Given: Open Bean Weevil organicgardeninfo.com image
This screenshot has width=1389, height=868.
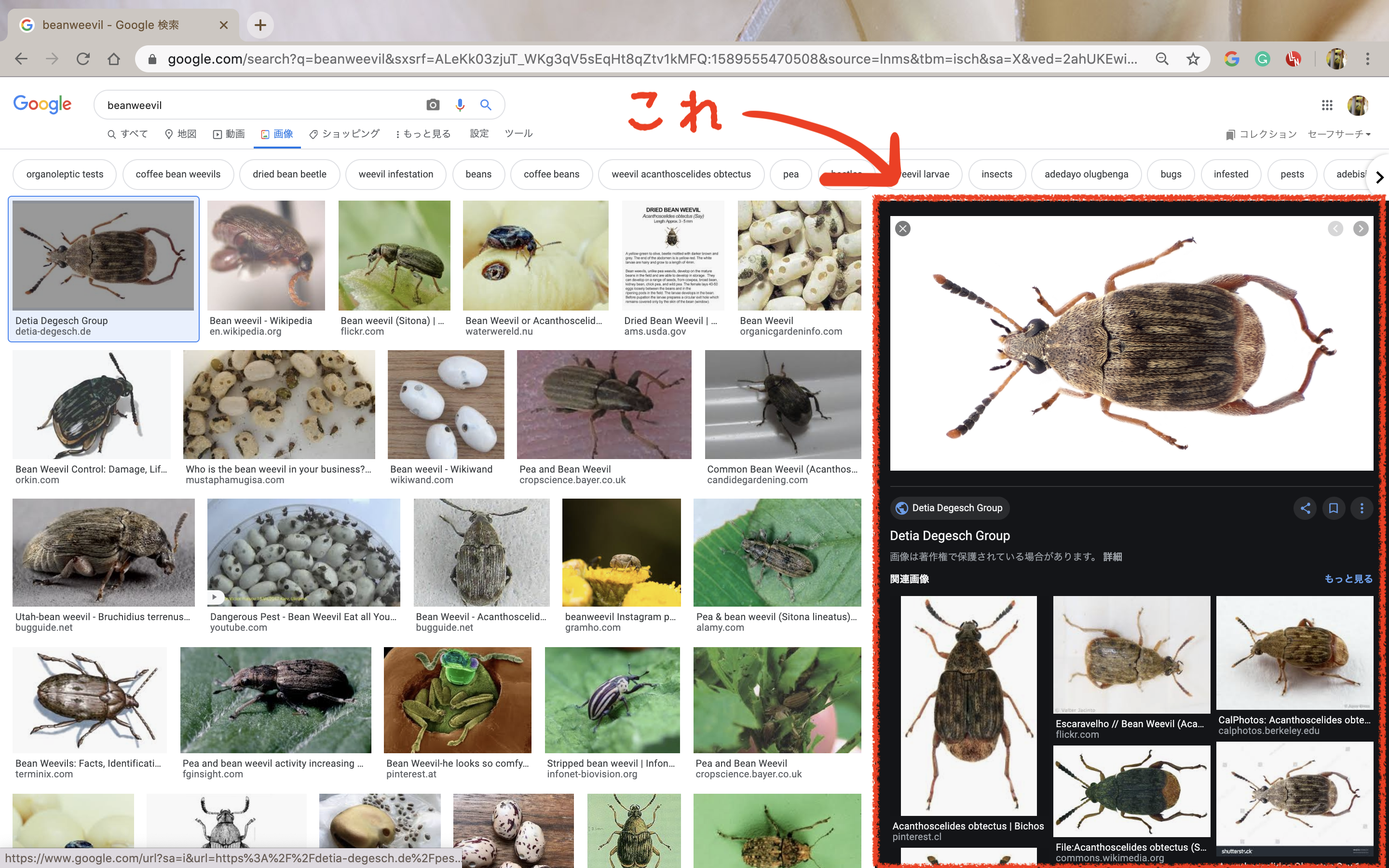Looking at the screenshot, I should (x=799, y=256).
